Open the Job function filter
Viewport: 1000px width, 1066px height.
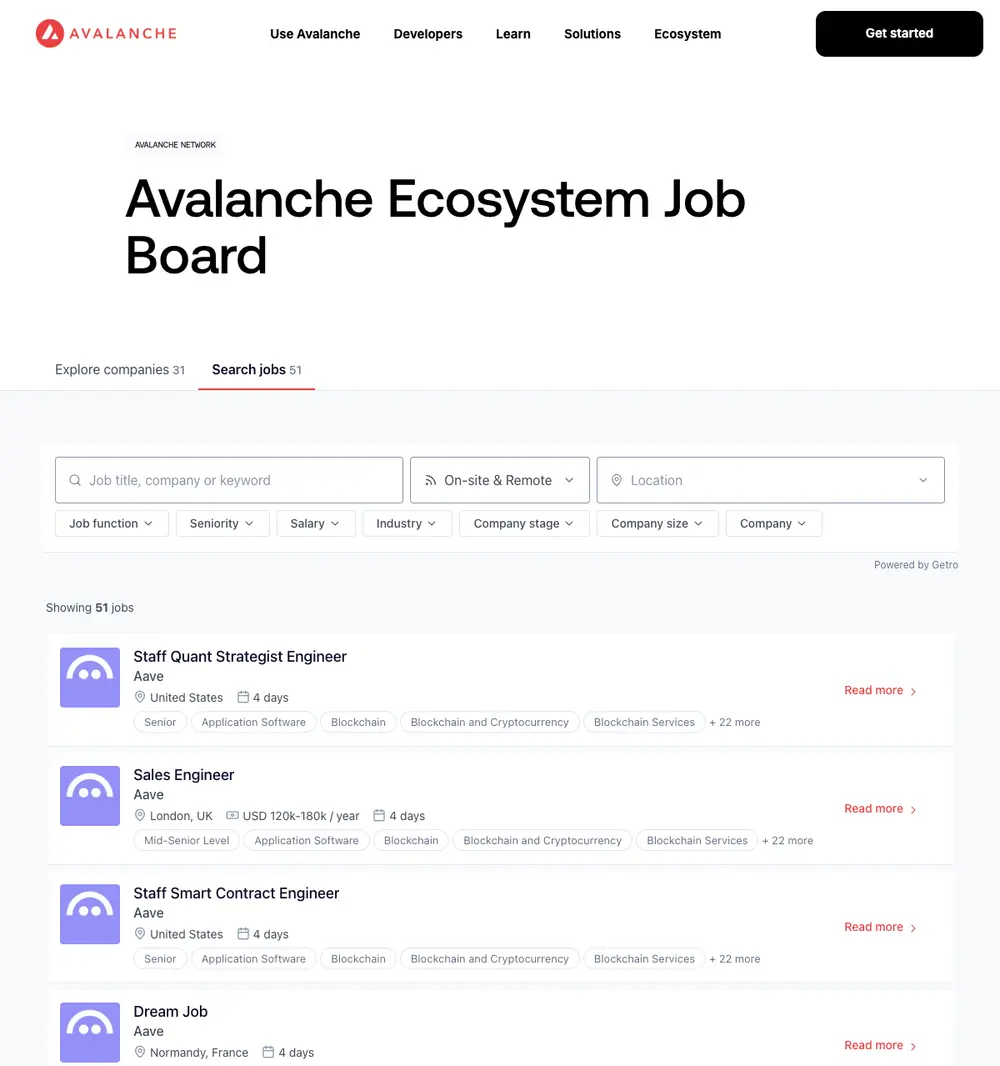point(111,523)
